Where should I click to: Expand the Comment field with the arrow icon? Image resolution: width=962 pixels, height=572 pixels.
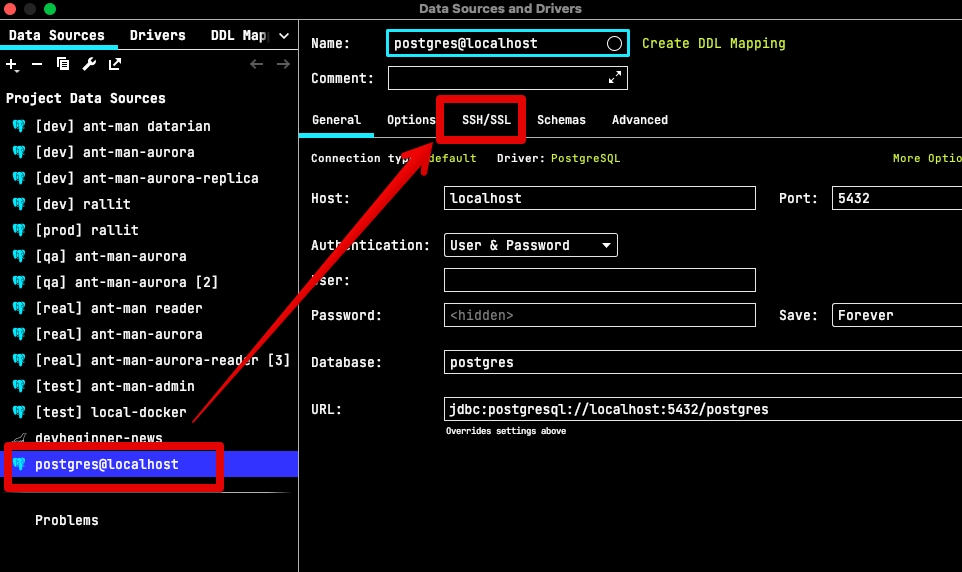[615, 77]
